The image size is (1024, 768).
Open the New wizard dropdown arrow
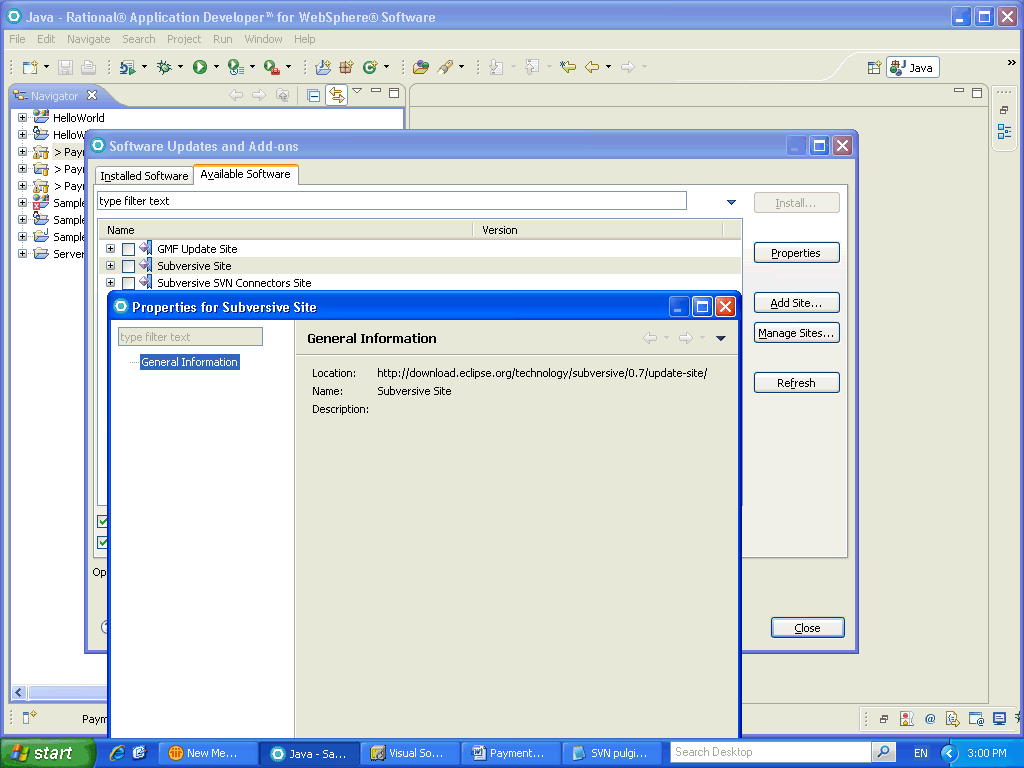pos(46,67)
